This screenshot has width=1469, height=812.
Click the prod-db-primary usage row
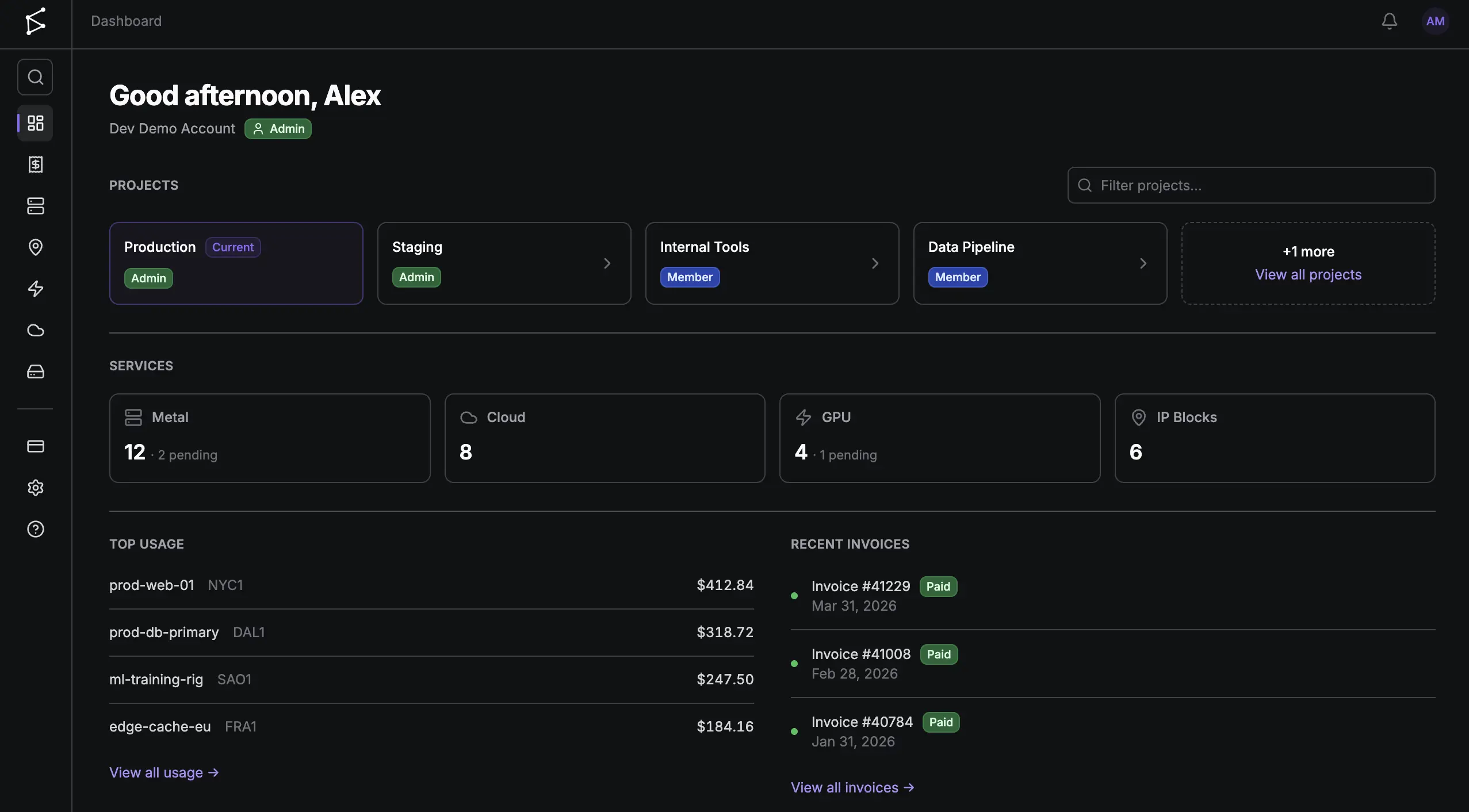tap(431, 633)
